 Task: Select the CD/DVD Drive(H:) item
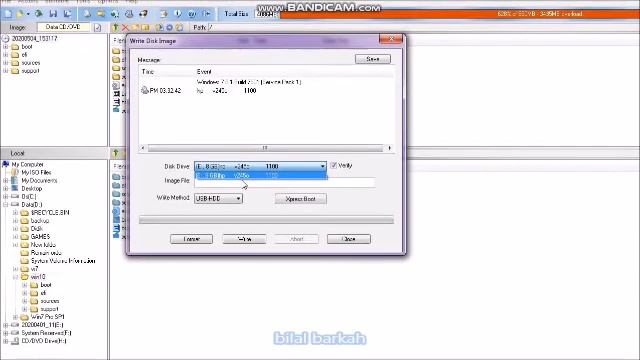pyautogui.click(x=44, y=341)
